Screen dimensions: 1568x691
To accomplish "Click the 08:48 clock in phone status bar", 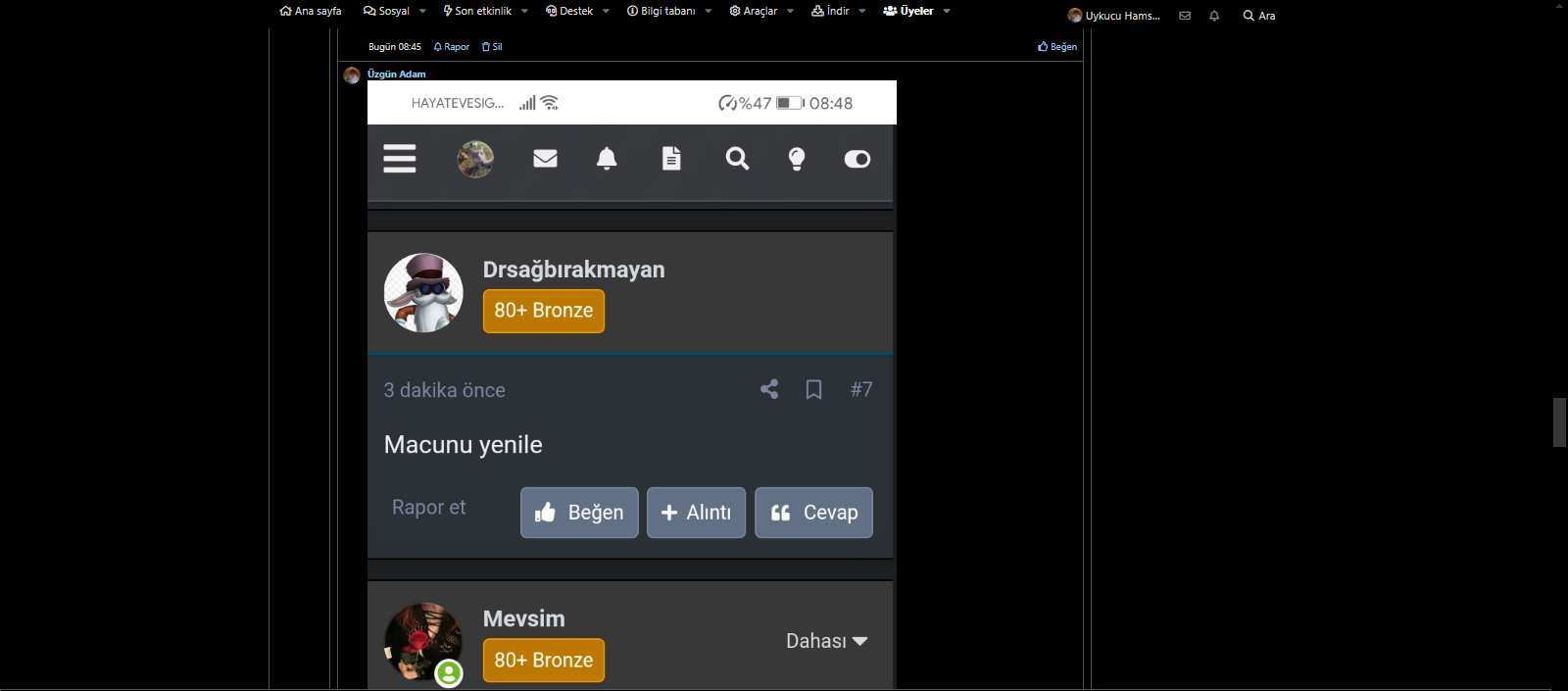I will pos(831,103).
